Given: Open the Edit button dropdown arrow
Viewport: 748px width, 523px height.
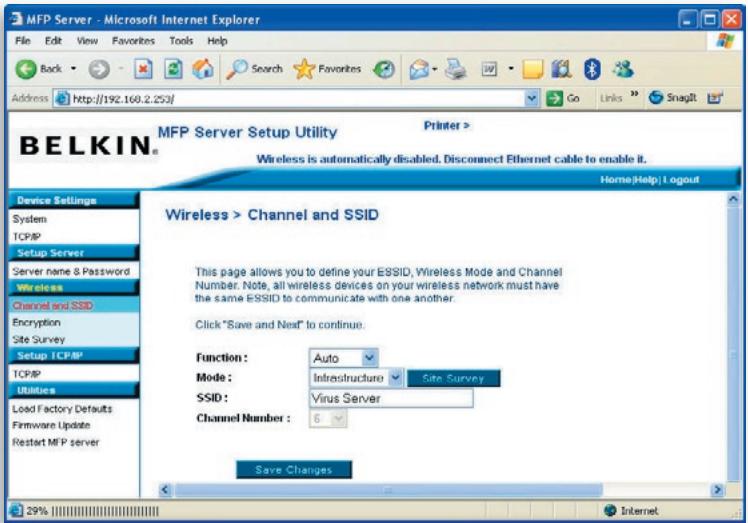Looking at the screenshot, I should [x=511, y=69].
